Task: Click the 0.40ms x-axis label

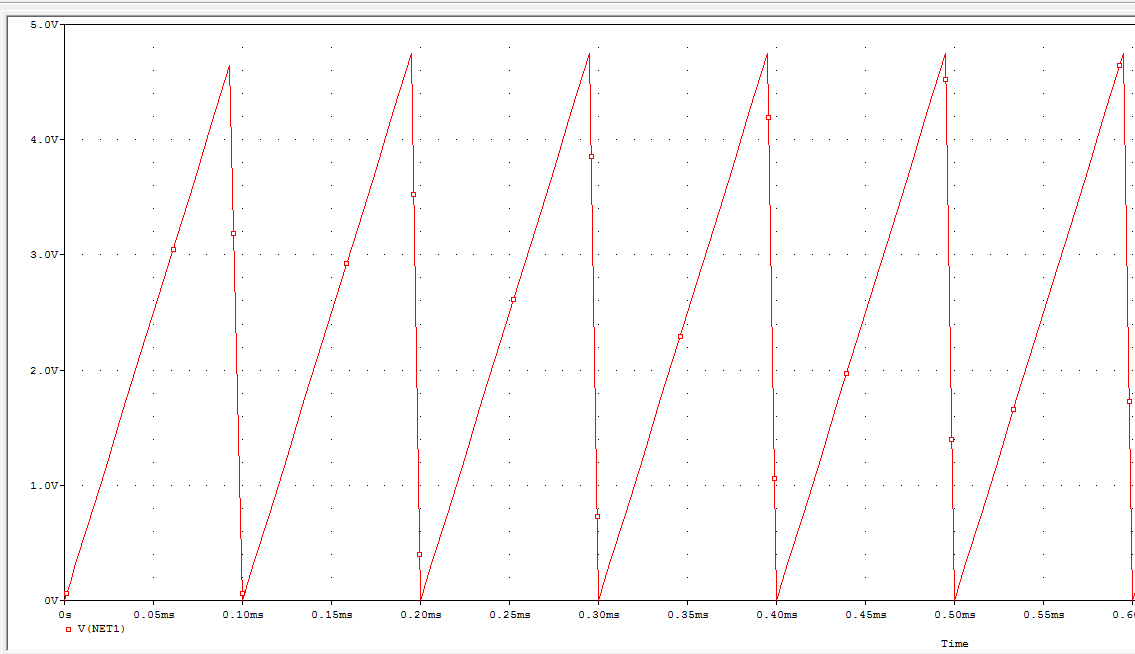Action: (776, 614)
